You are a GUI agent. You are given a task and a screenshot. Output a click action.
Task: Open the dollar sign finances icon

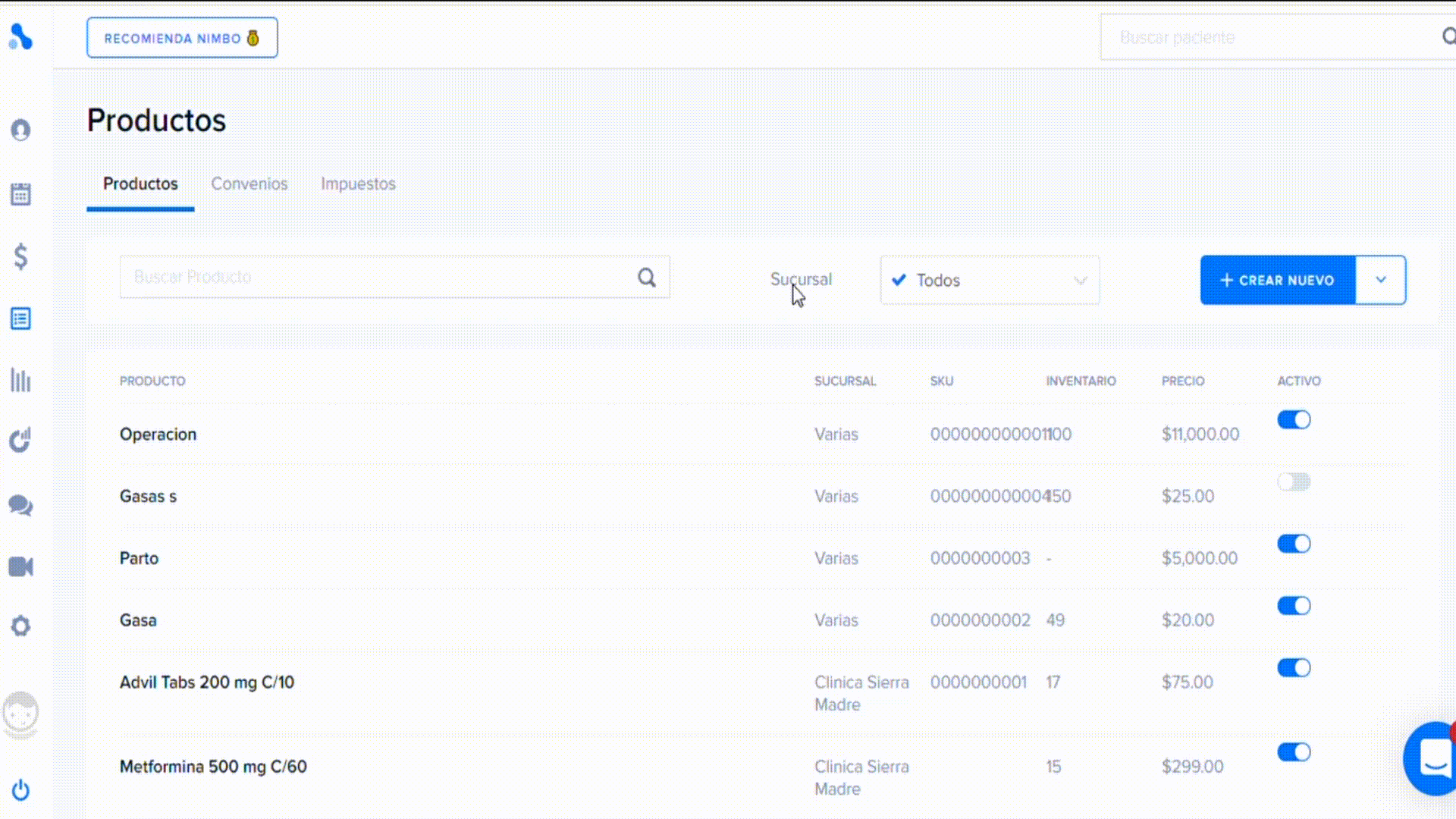[20, 256]
